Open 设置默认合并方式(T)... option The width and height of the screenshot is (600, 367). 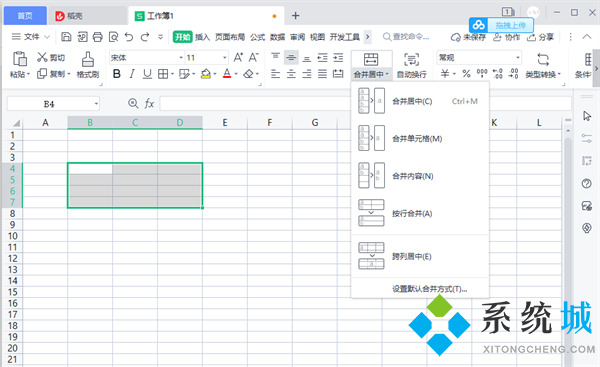[x=430, y=289]
